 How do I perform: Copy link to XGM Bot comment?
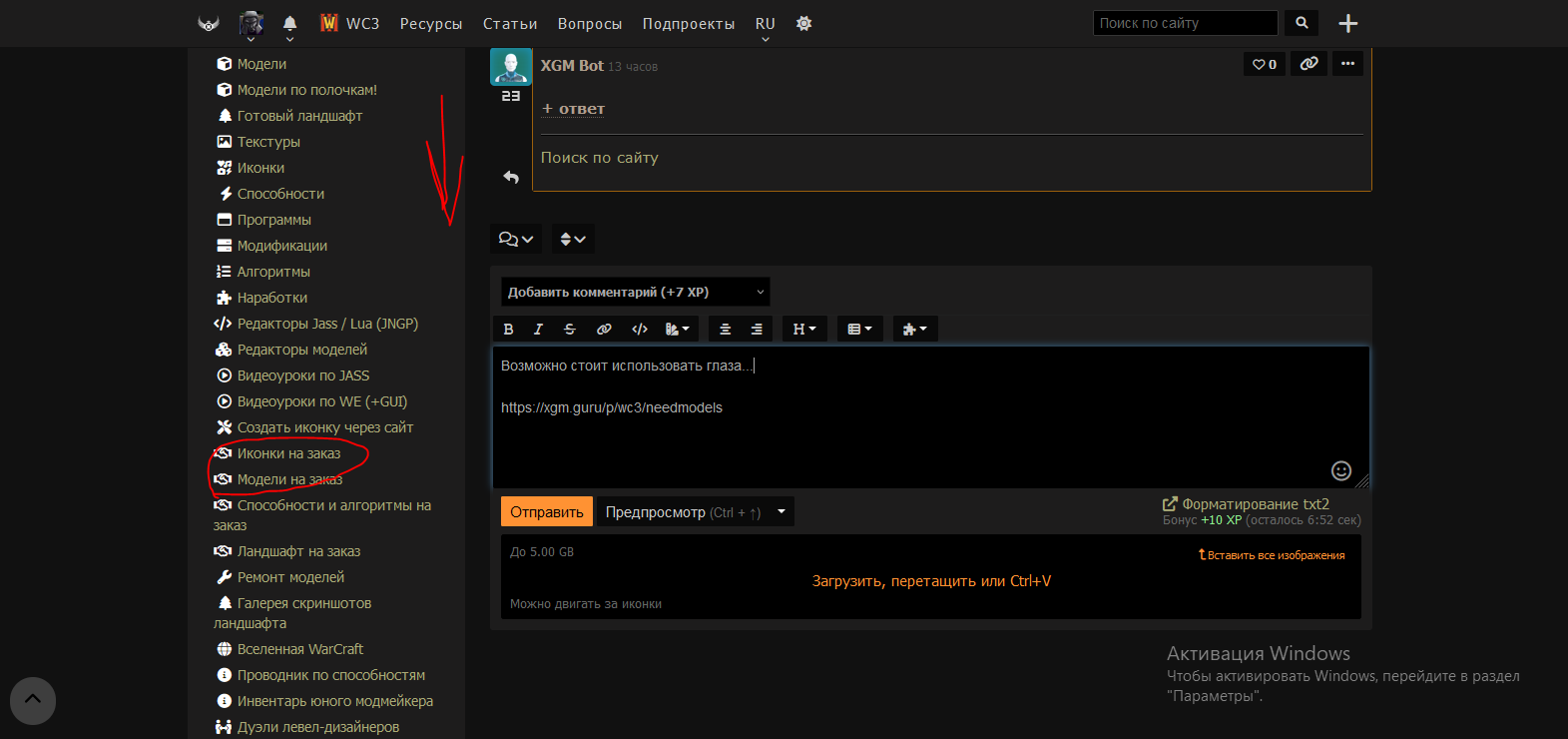(1308, 64)
